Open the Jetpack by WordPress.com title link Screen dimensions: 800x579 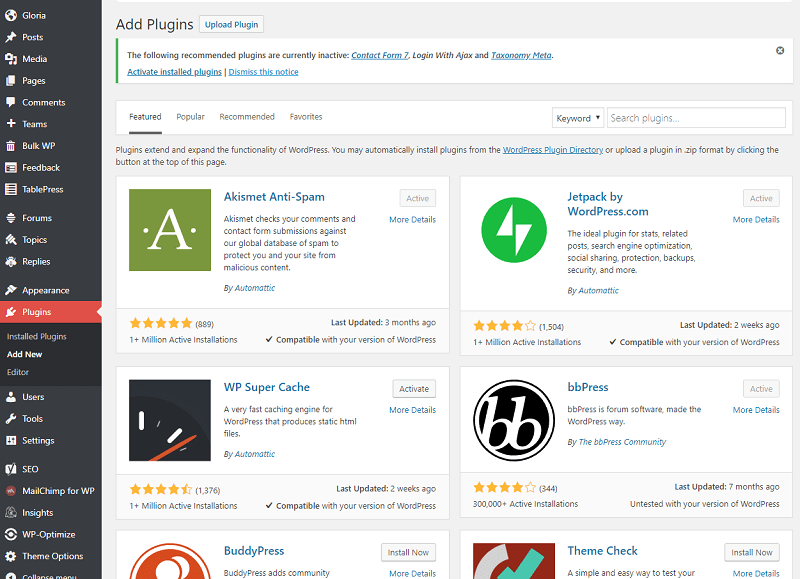point(608,204)
